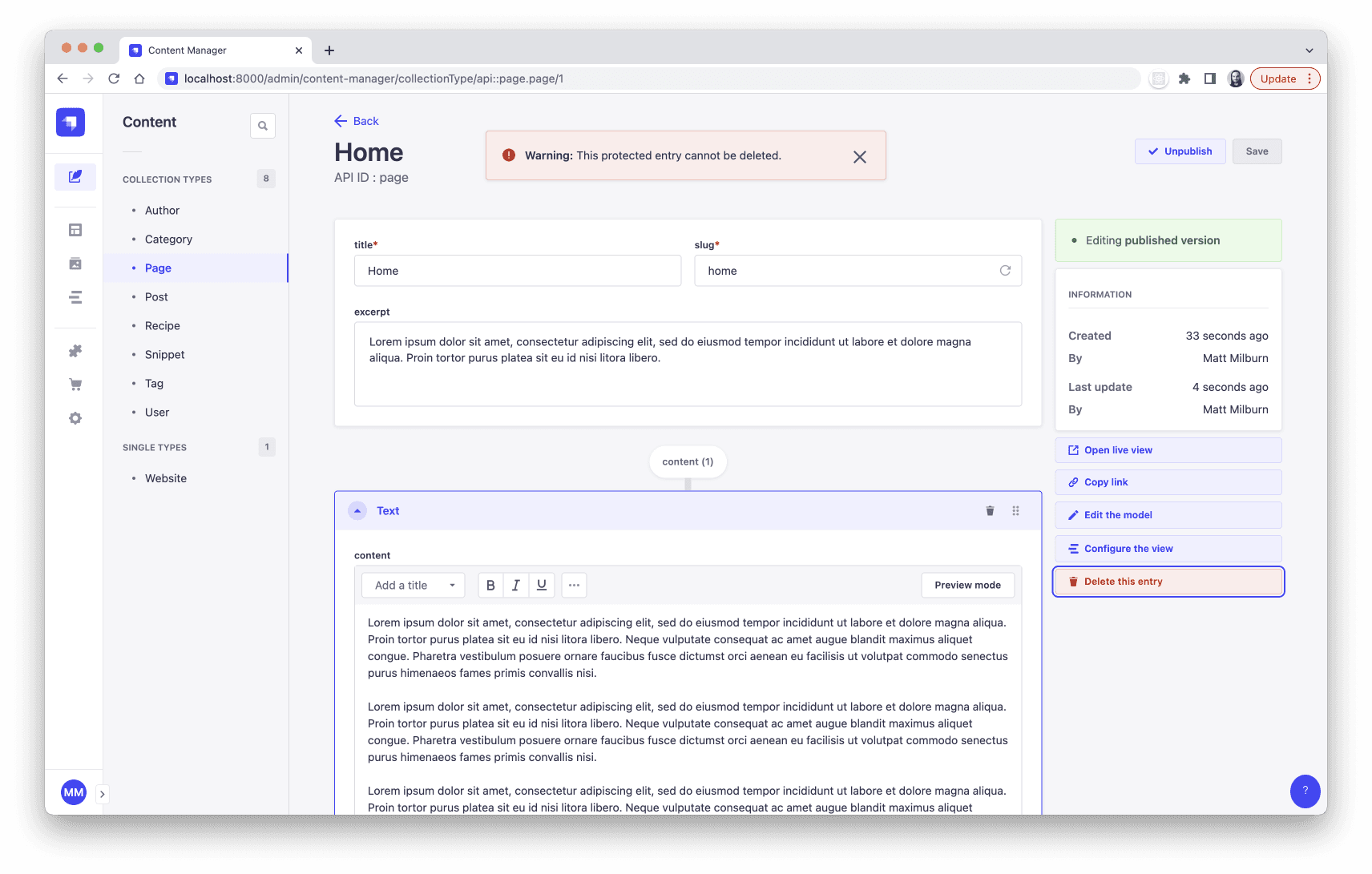This screenshot has width=1372, height=874.
Task: Toggle bold formatting in content editor
Action: coord(490,586)
